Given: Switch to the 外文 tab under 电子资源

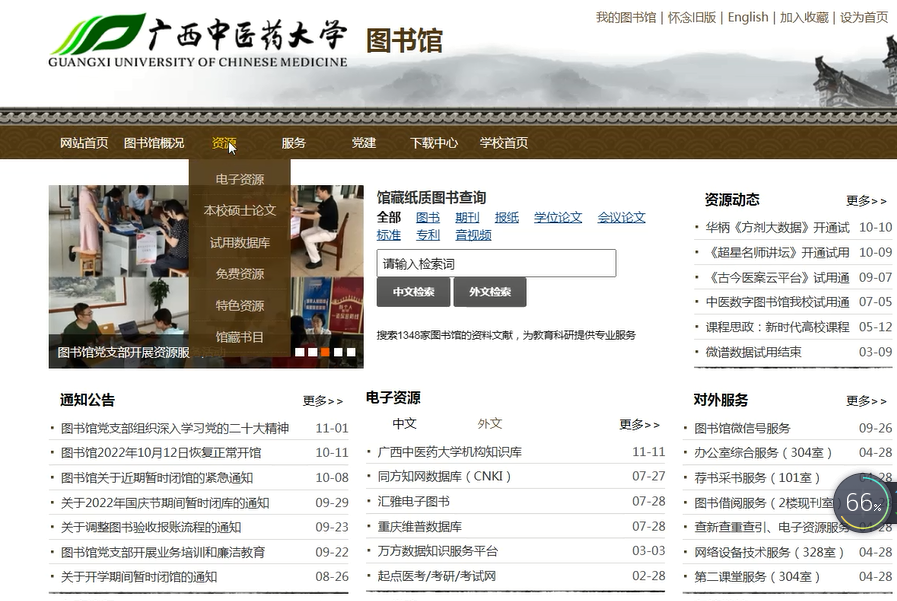Looking at the screenshot, I should (489, 423).
